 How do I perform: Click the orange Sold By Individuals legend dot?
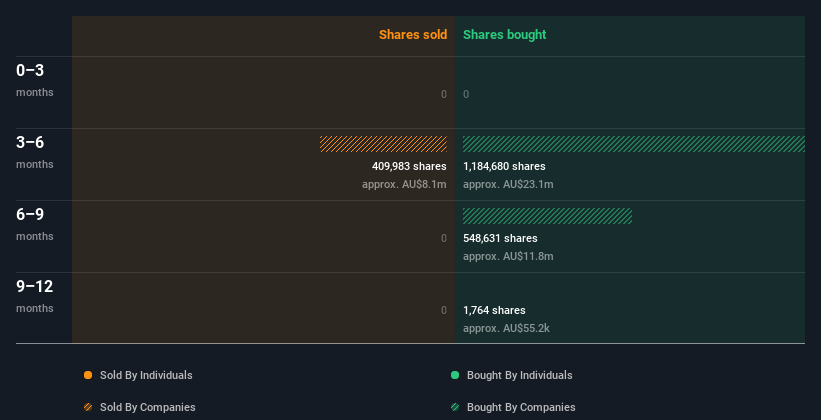click(88, 375)
